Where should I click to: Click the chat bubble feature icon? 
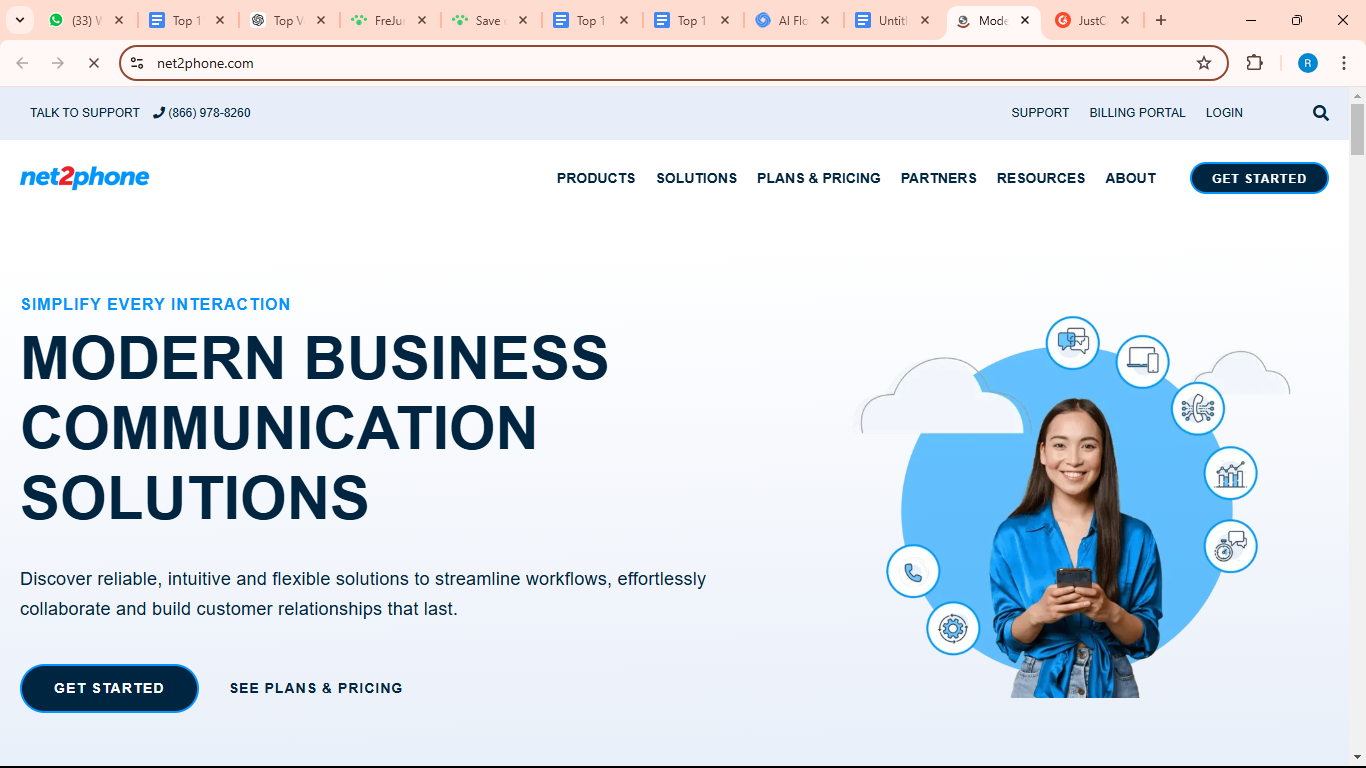pyautogui.click(x=1072, y=341)
